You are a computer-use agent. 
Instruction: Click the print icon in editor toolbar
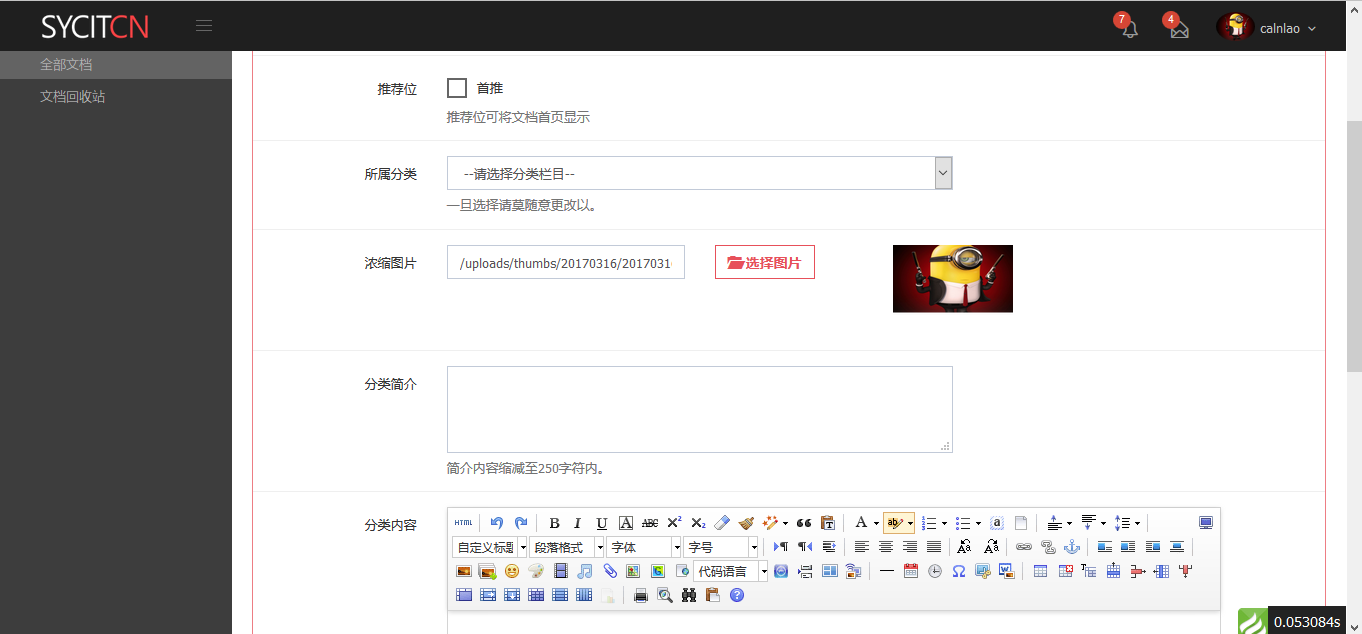[641, 595]
